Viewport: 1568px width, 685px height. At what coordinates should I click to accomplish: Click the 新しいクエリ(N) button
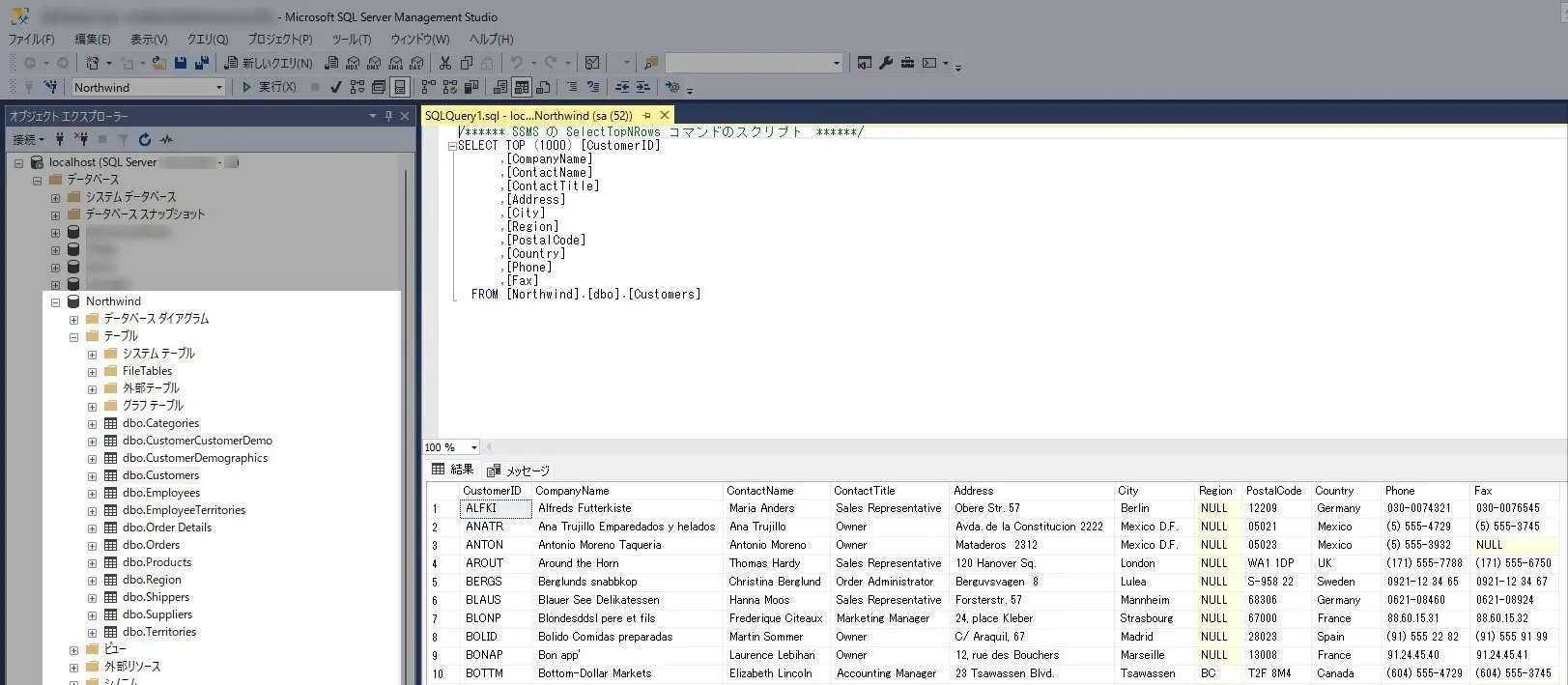(x=269, y=63)
